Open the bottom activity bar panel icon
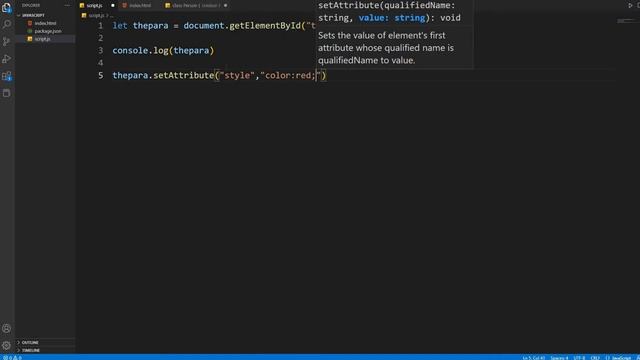Image resolution: width=640 pixels, height=360 pixels. tap(7, 93)
